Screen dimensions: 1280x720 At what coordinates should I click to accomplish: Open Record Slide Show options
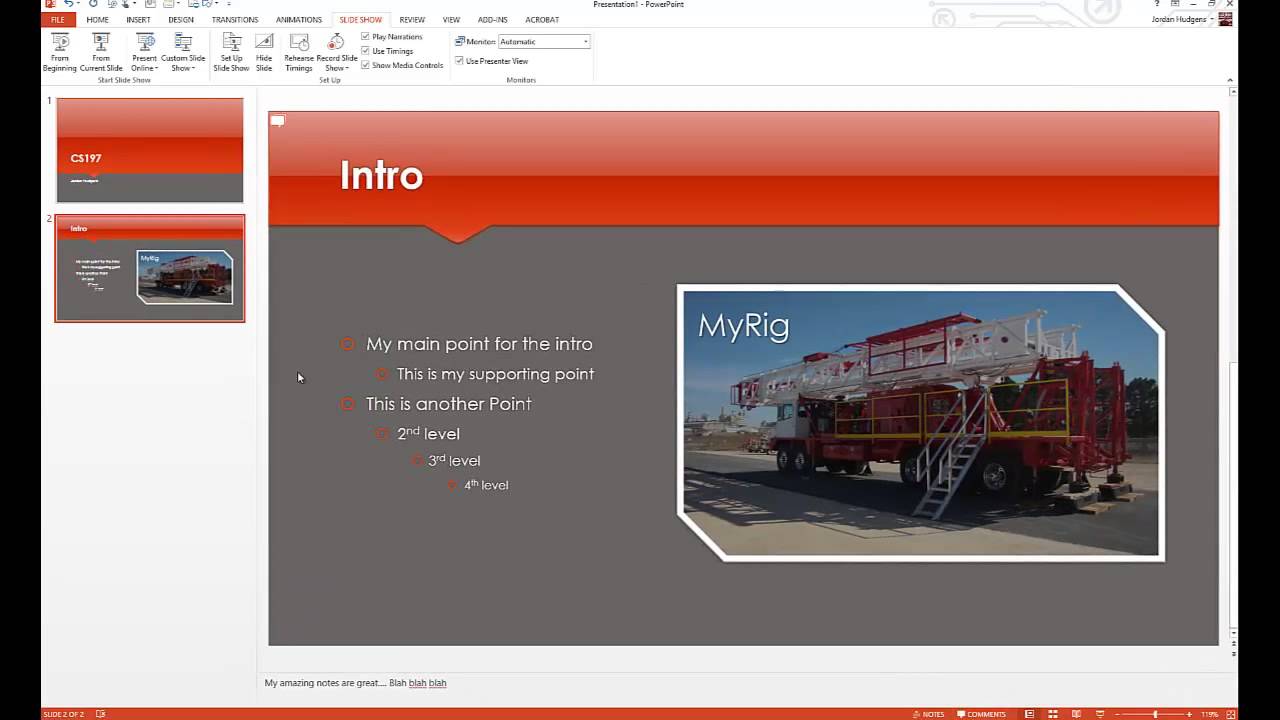(x=337, y=52)
